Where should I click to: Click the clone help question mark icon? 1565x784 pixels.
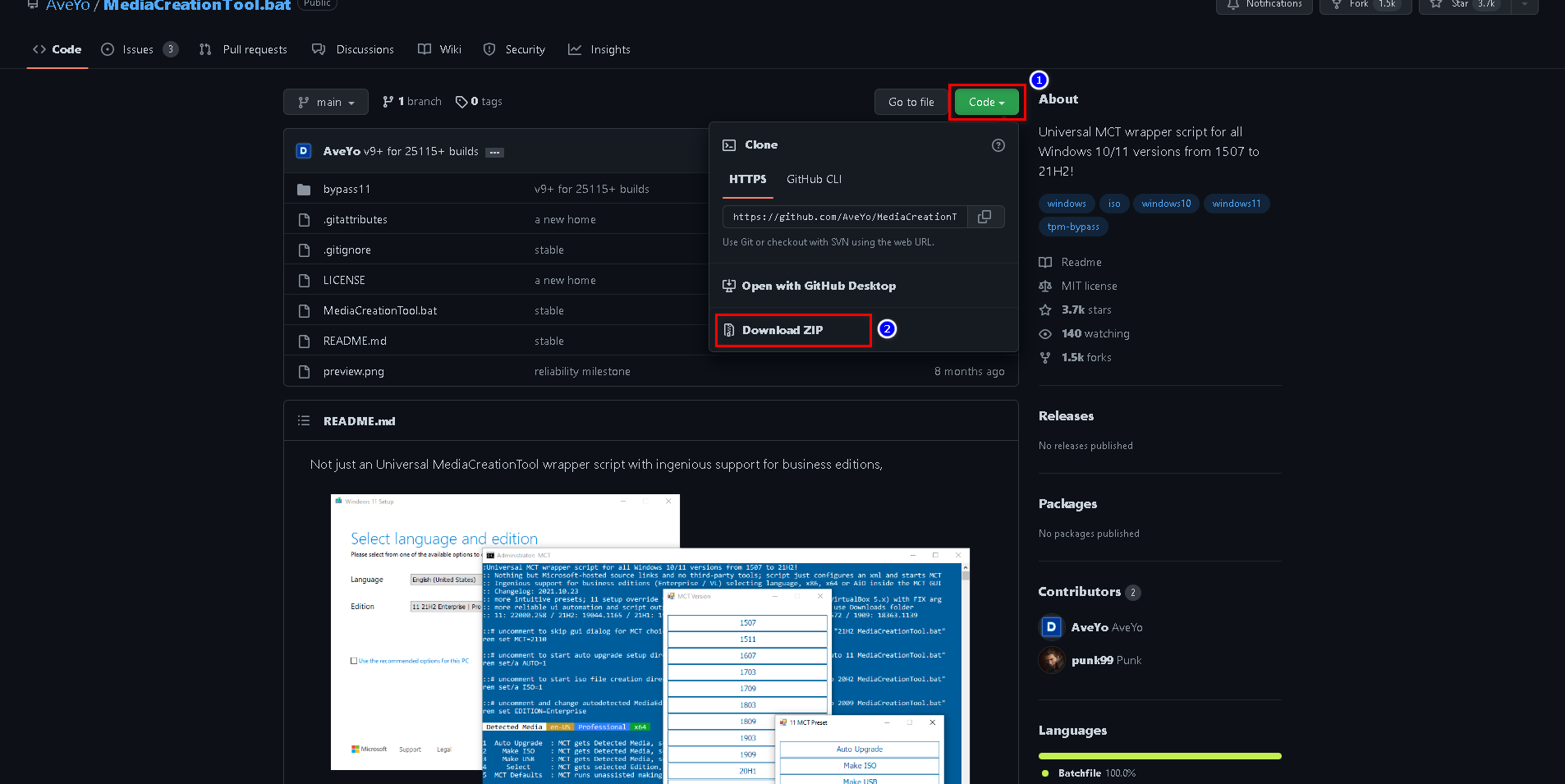pos(998,145)
